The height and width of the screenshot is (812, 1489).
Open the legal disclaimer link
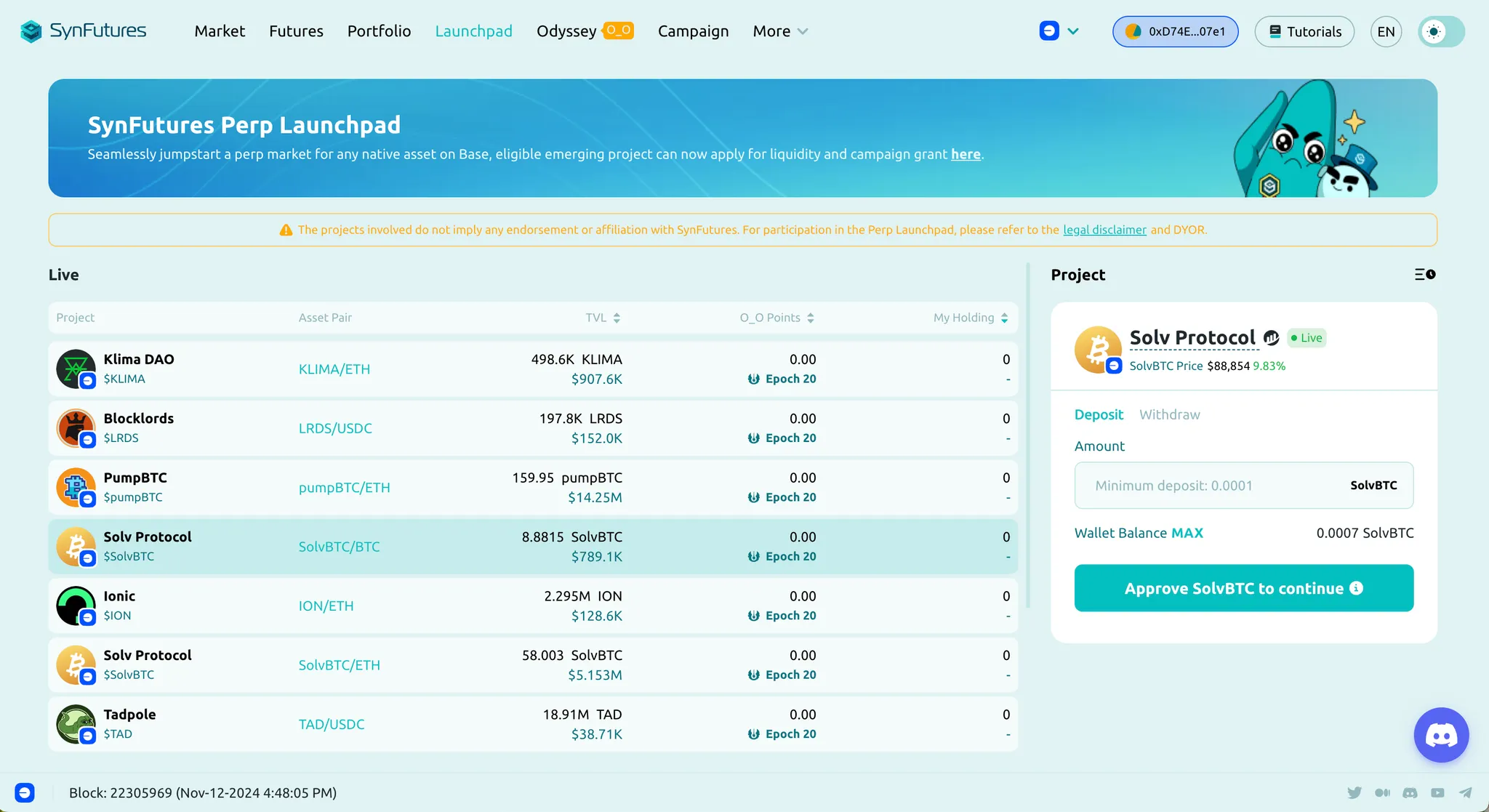(1104, 230)
